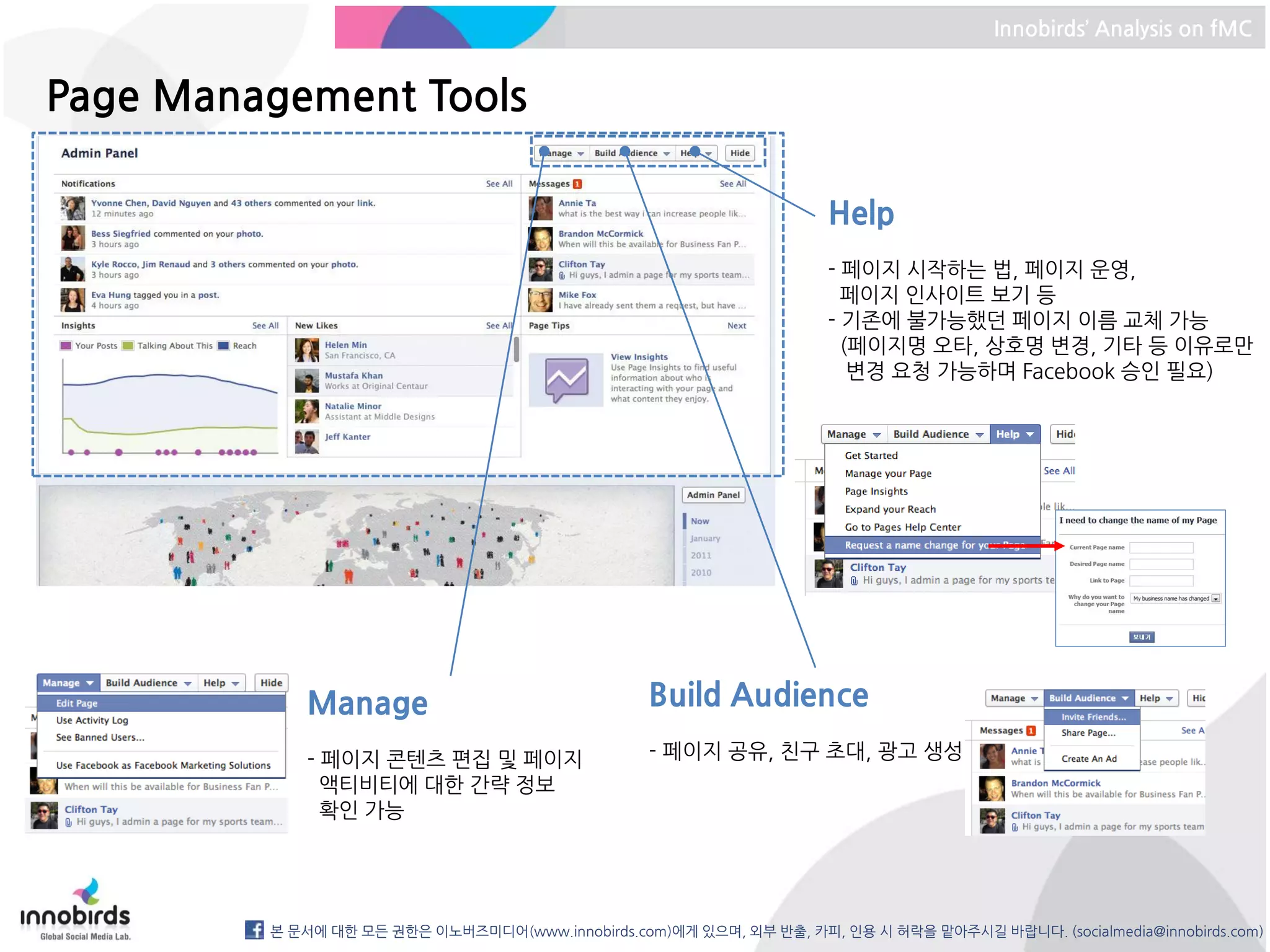Image resolution: width=1270 pixels, height=952 pixels.
Task: Select Share Page menu item
Action: point(1093,733)
